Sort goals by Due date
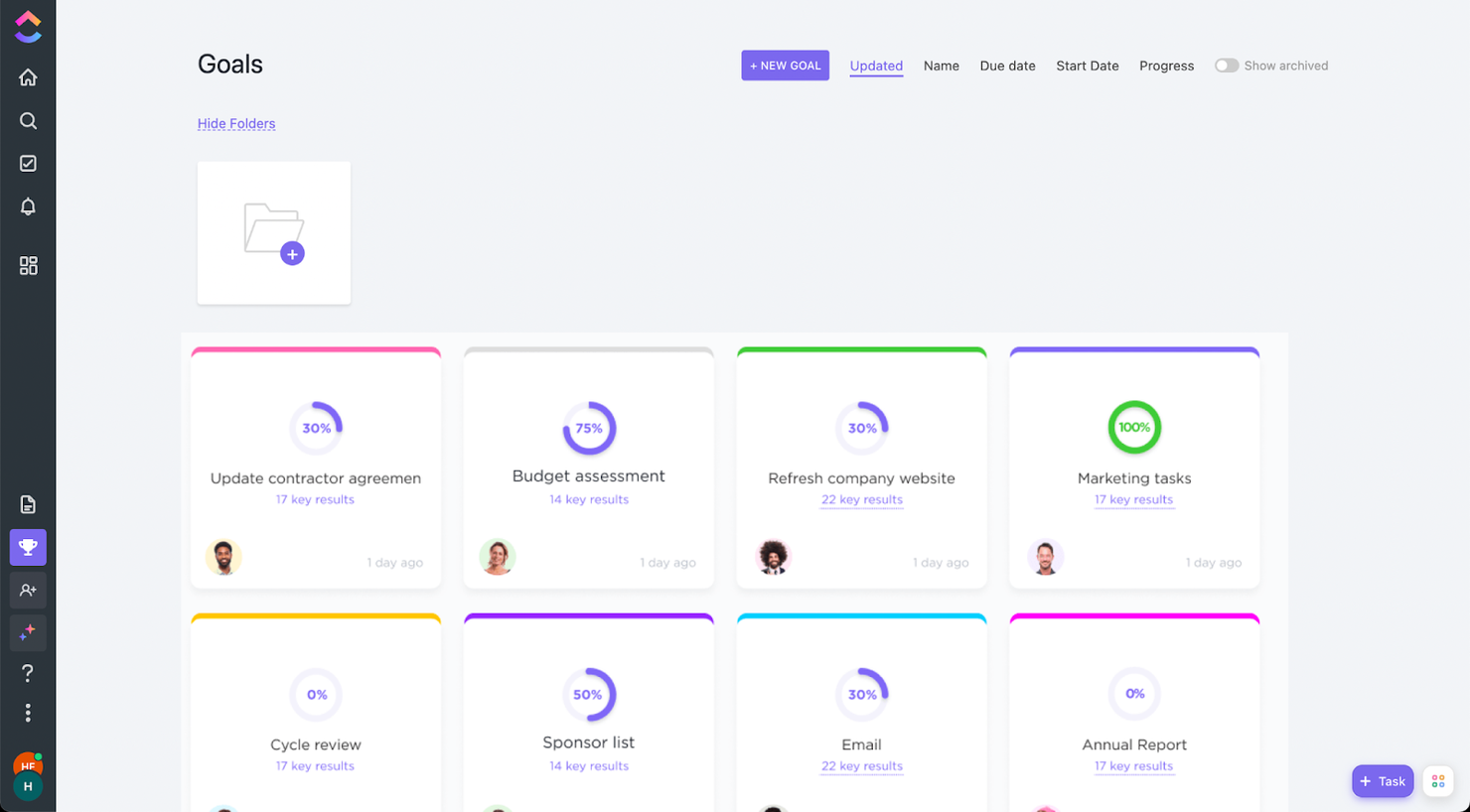This screenshot has width=1470, height=812. (1007, 66)
